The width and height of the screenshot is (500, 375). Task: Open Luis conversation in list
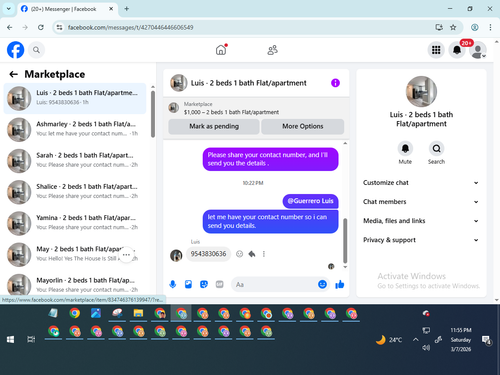click(x=75, y=98)
